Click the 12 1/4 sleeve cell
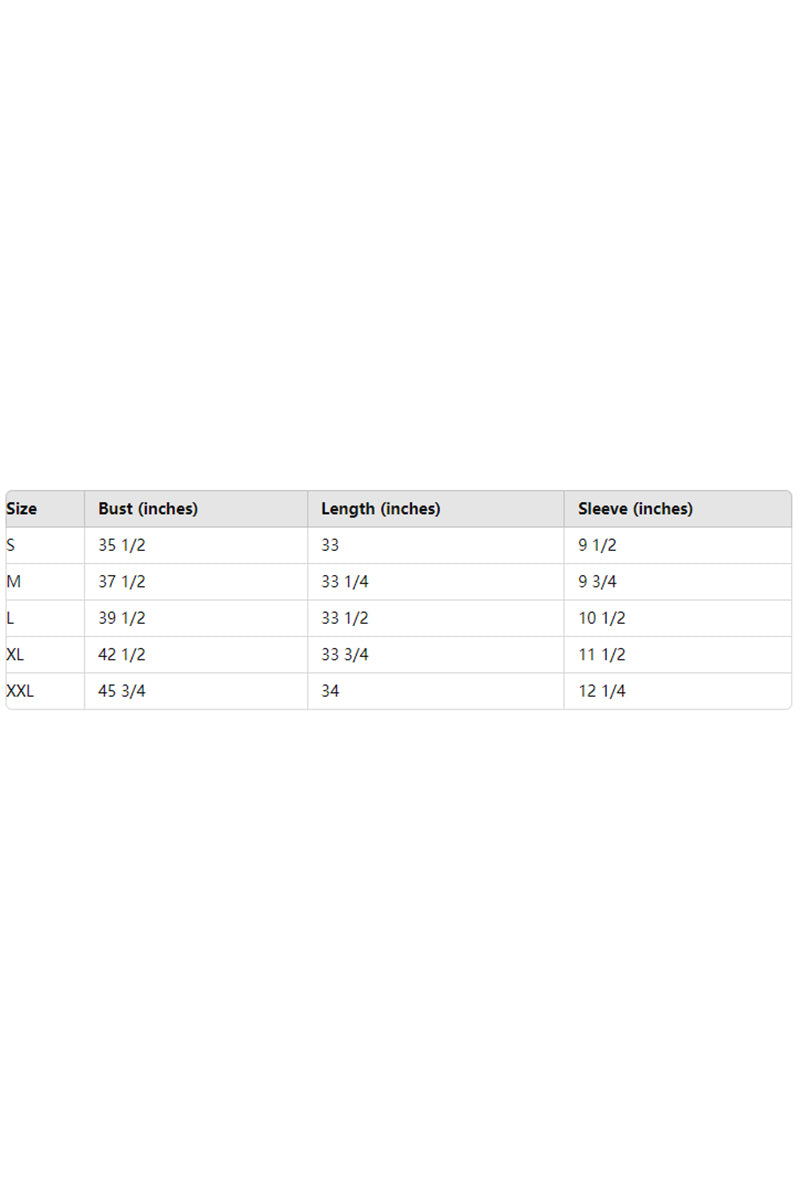The image size is (800, 1200). click(602, 691)
